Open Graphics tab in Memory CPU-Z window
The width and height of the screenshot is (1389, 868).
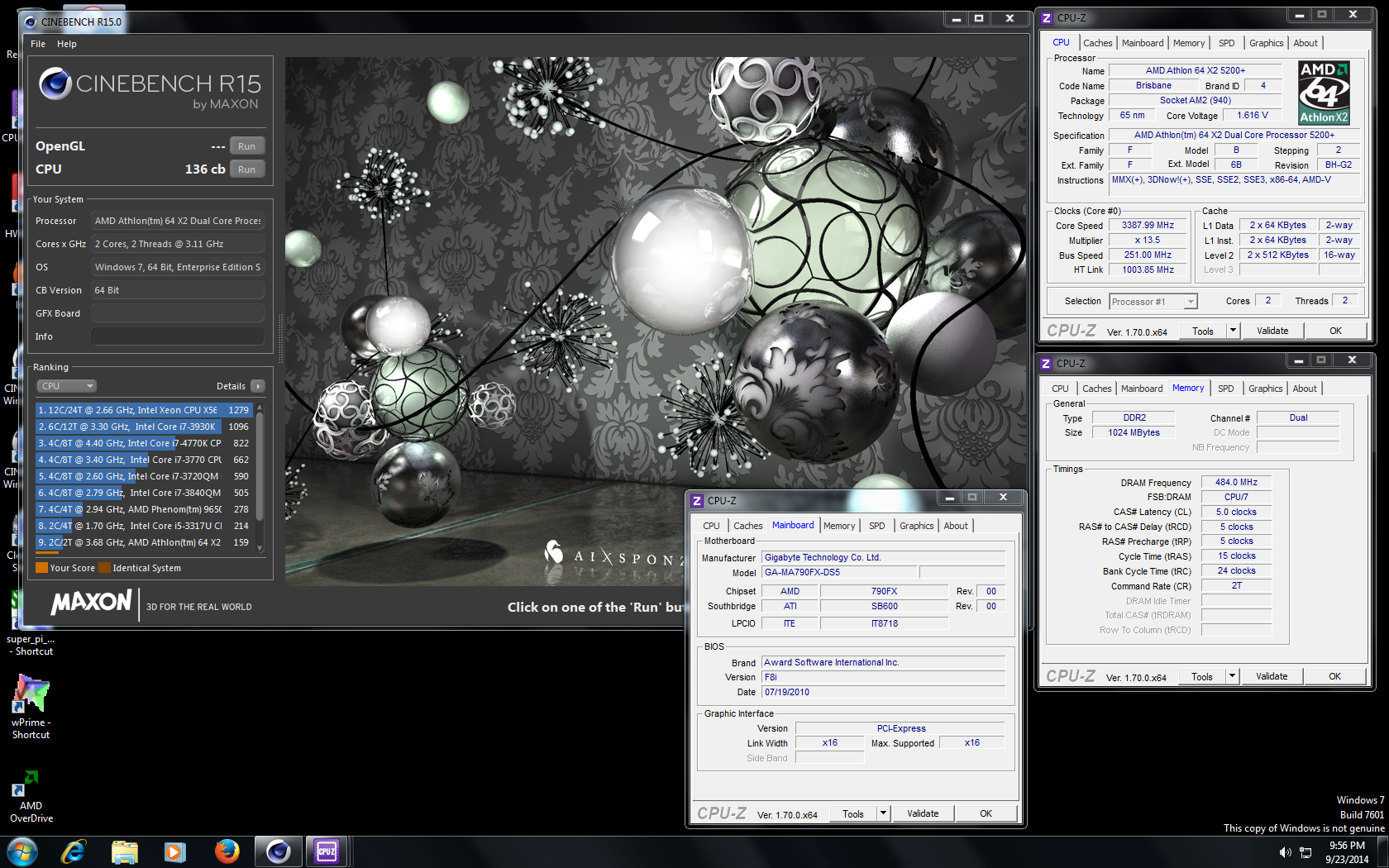(x=1265, y=389)
